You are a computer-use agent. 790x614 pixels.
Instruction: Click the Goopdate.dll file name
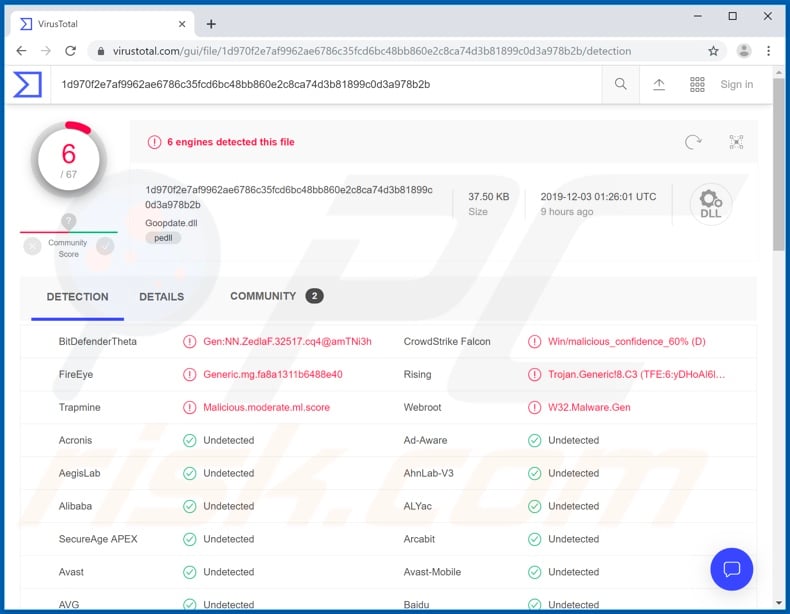click(x=171, y=223)
